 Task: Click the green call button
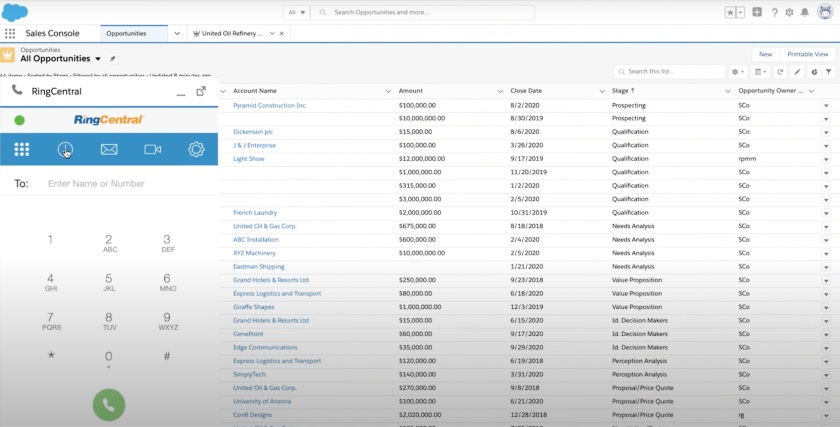click(x=109, y=405)
